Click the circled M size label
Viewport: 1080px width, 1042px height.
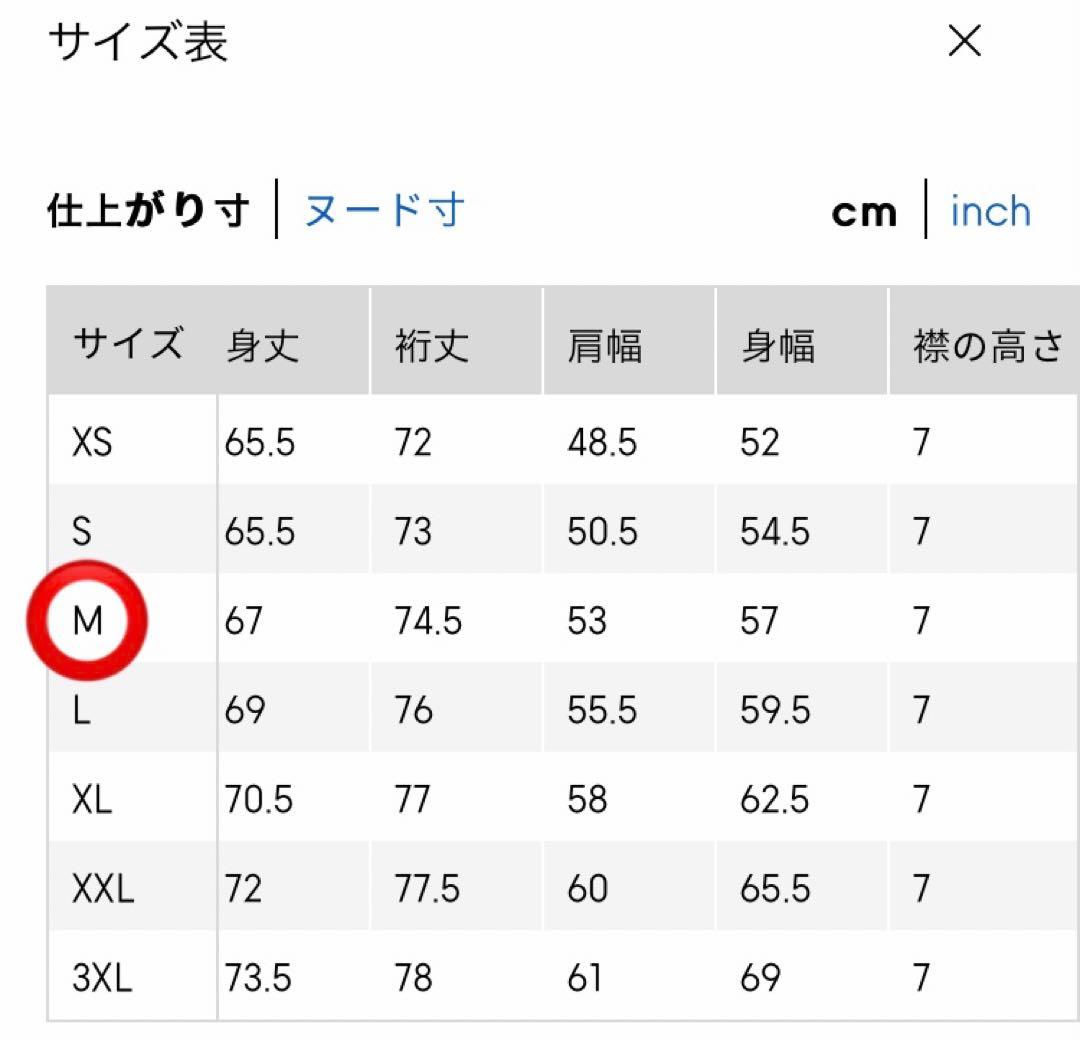point(88,621)
